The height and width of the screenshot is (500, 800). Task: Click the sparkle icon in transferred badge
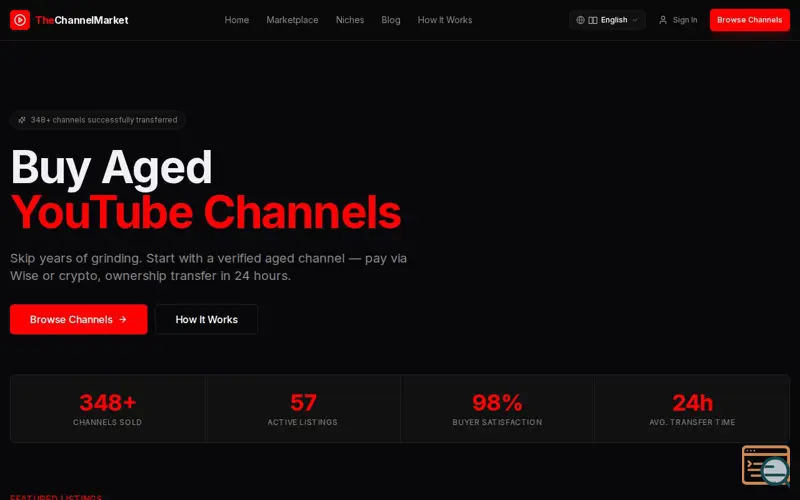coord(22,120)
